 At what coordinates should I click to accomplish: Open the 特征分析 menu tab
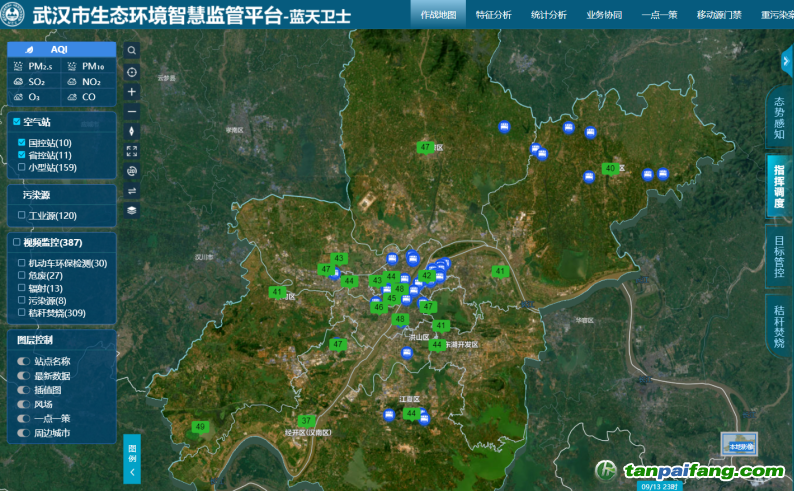(x=493, y=15)
